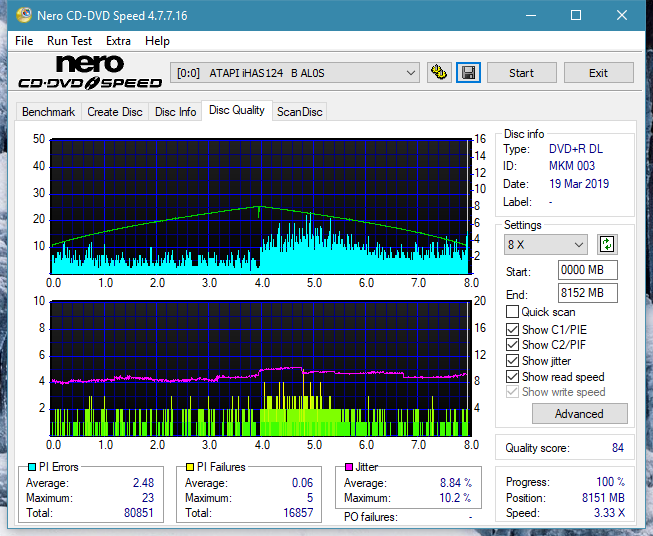Open the Help menu
Screen dimensions: 653x536
tap(157, 41)
